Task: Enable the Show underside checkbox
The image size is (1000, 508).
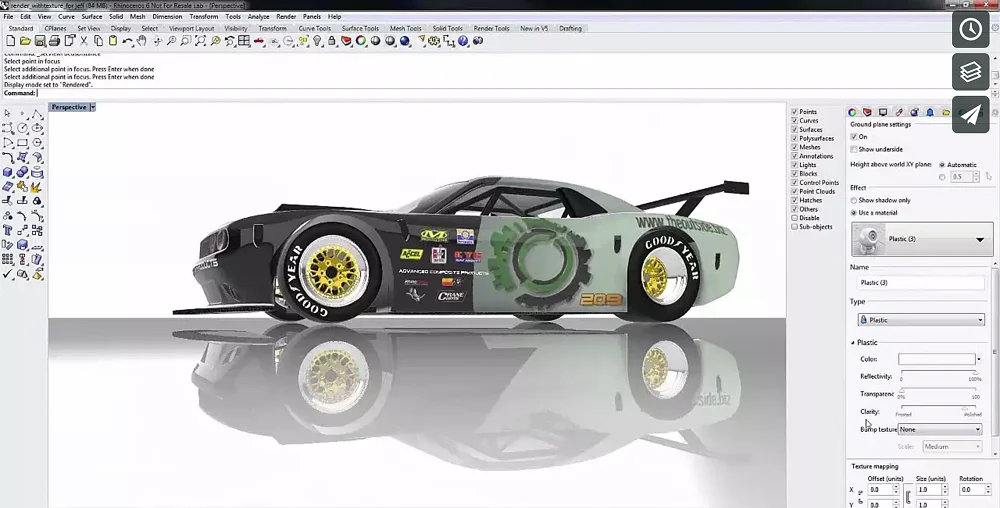Action: point(854,149)
